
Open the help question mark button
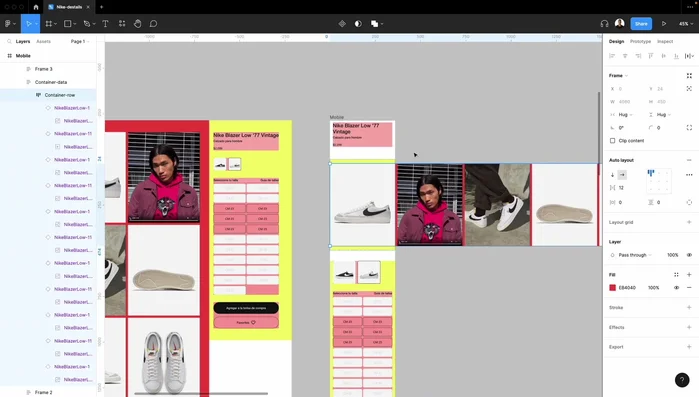682,380
